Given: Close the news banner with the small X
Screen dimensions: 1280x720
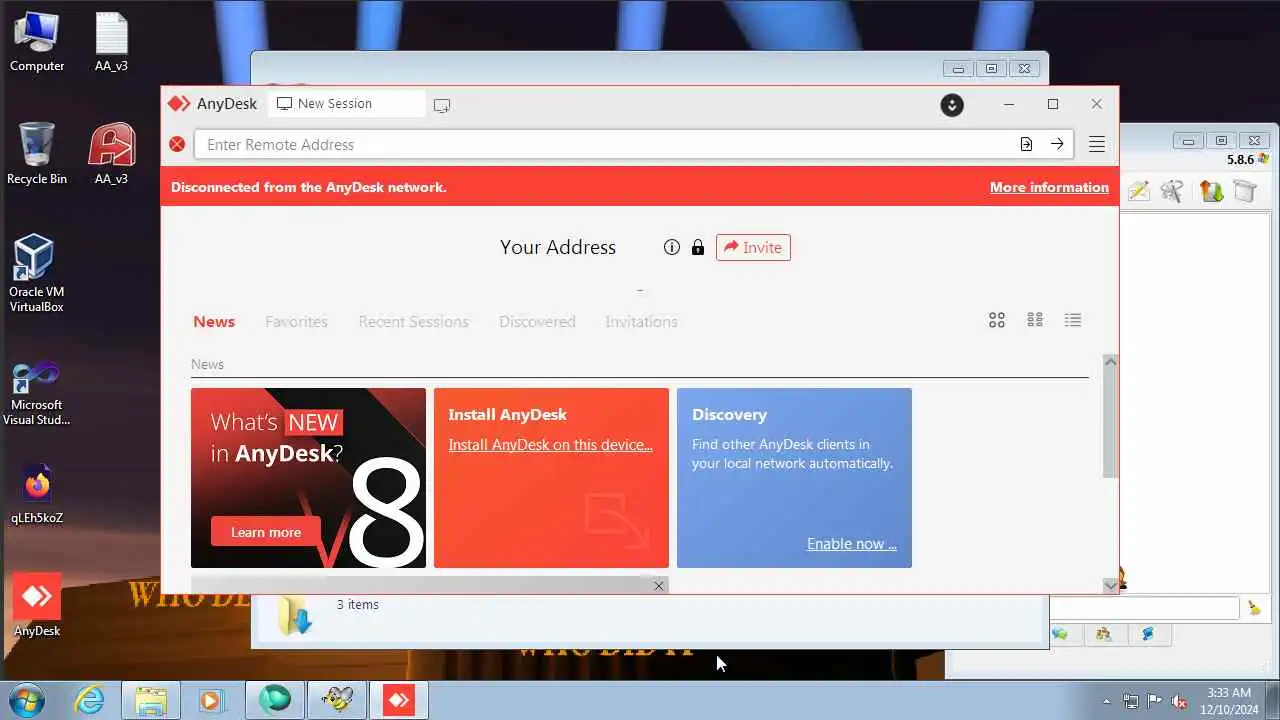Looking at the screenshot, I should tap(658, 586).
